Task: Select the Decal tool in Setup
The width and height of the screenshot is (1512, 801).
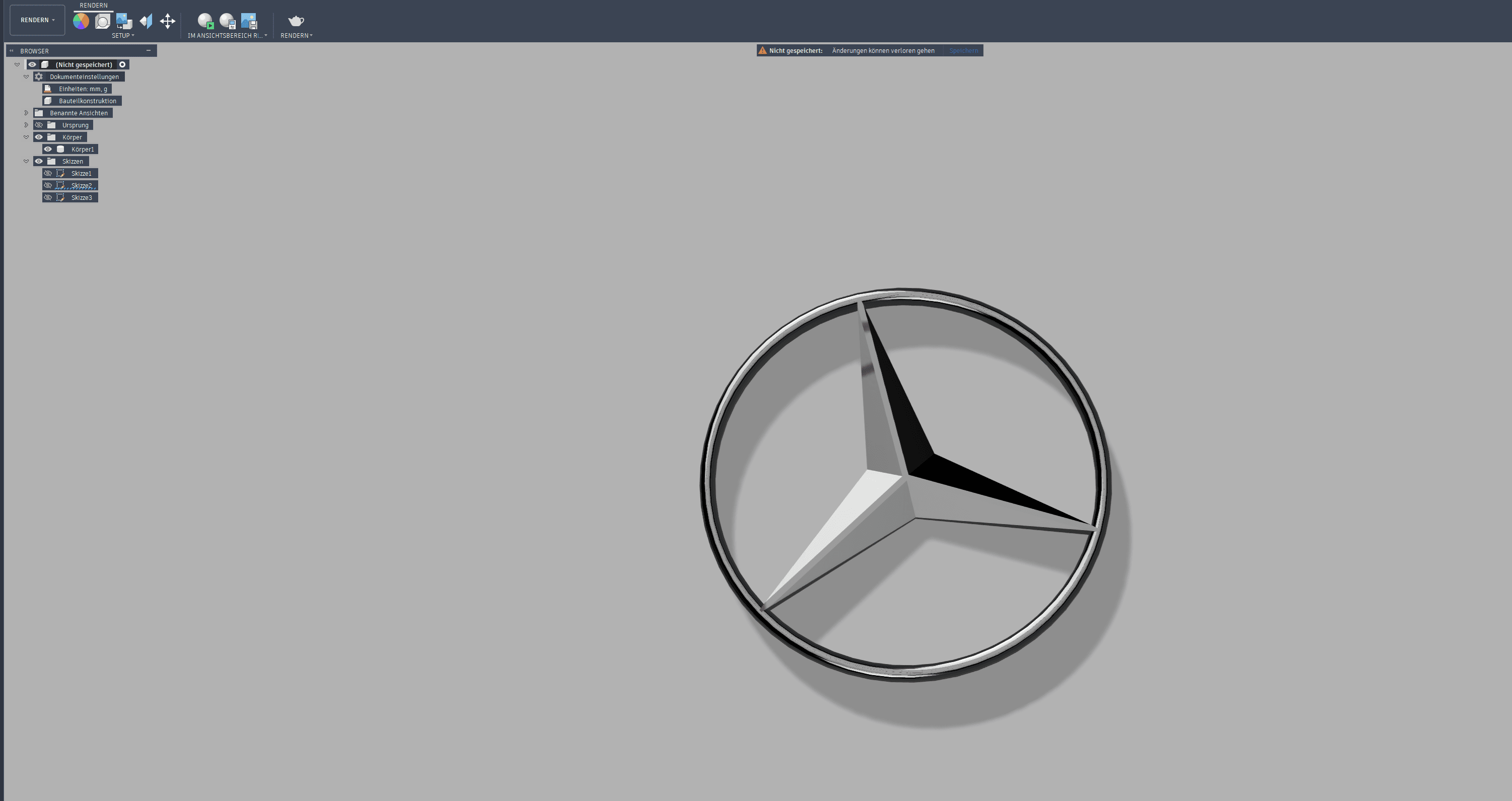Action: coord(124,21)
